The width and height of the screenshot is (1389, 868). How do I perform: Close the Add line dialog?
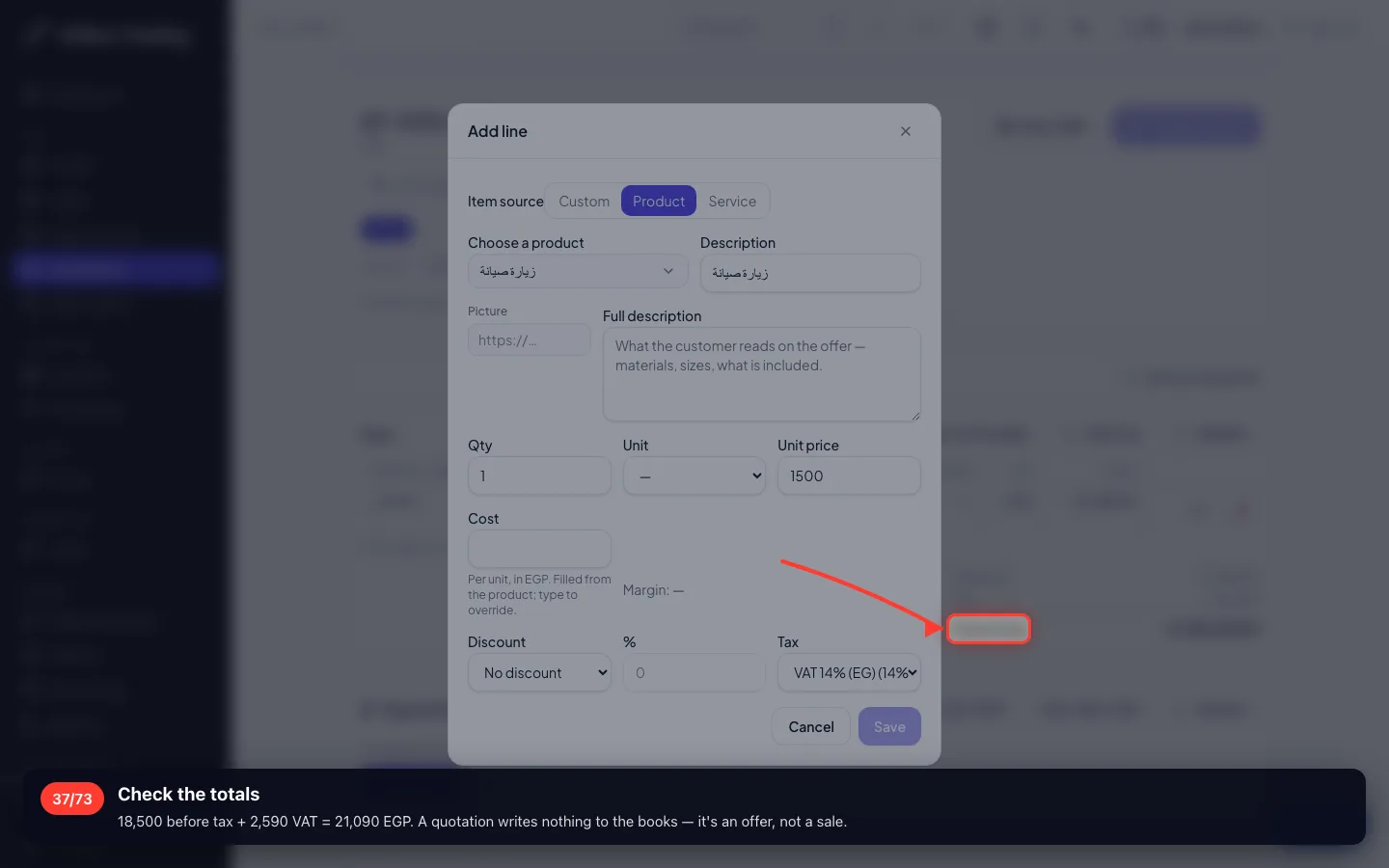pyautogui.click(x=905, y=131)
